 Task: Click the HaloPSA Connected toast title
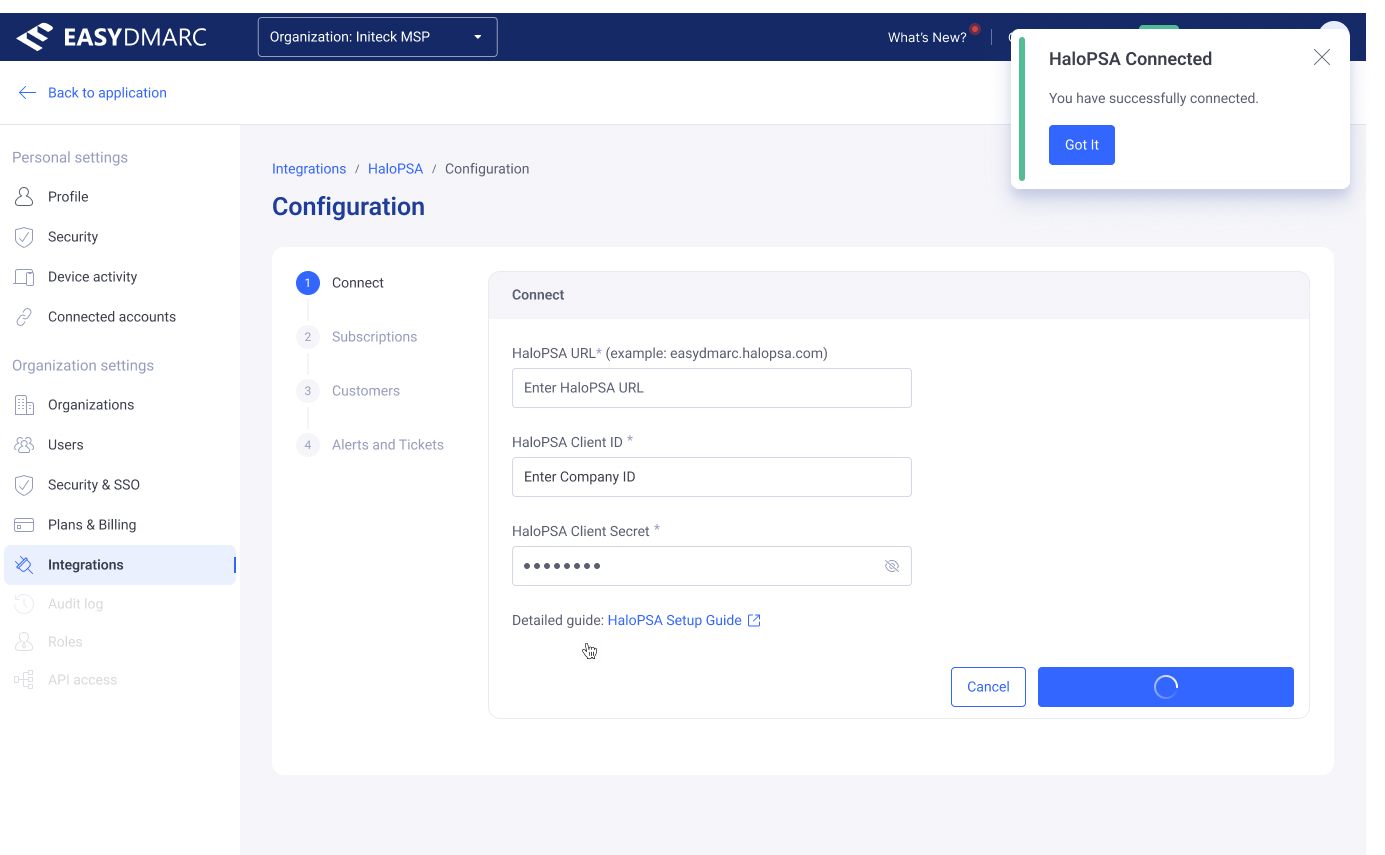pyautogui.click(x=1130, y=59)
